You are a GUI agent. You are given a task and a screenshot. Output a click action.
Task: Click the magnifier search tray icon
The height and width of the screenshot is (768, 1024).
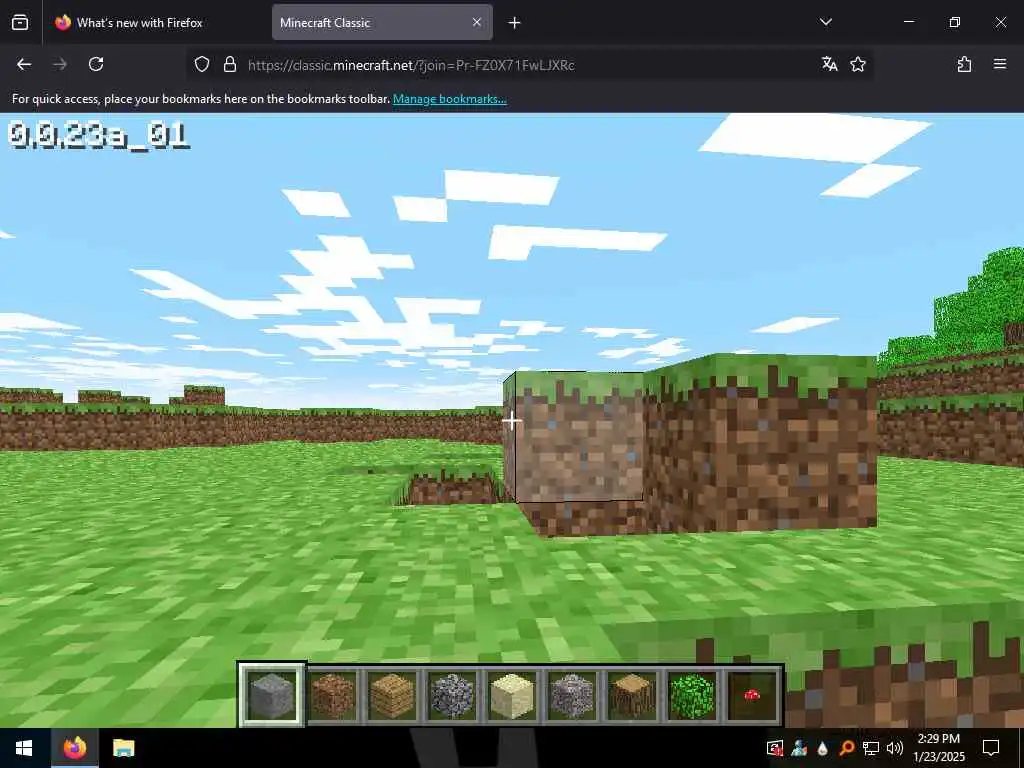(846, 748)
